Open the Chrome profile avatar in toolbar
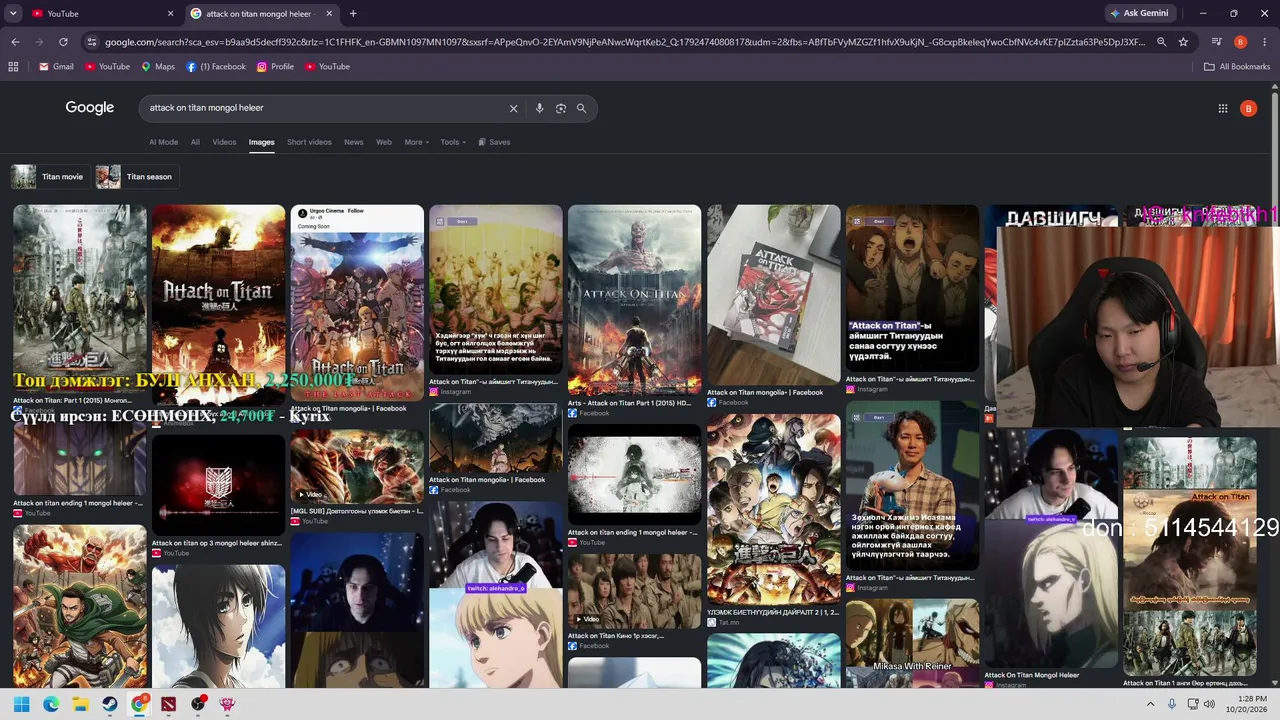Image resolution: width=1280 pixels, height=720 pixels. [1241, 42]
